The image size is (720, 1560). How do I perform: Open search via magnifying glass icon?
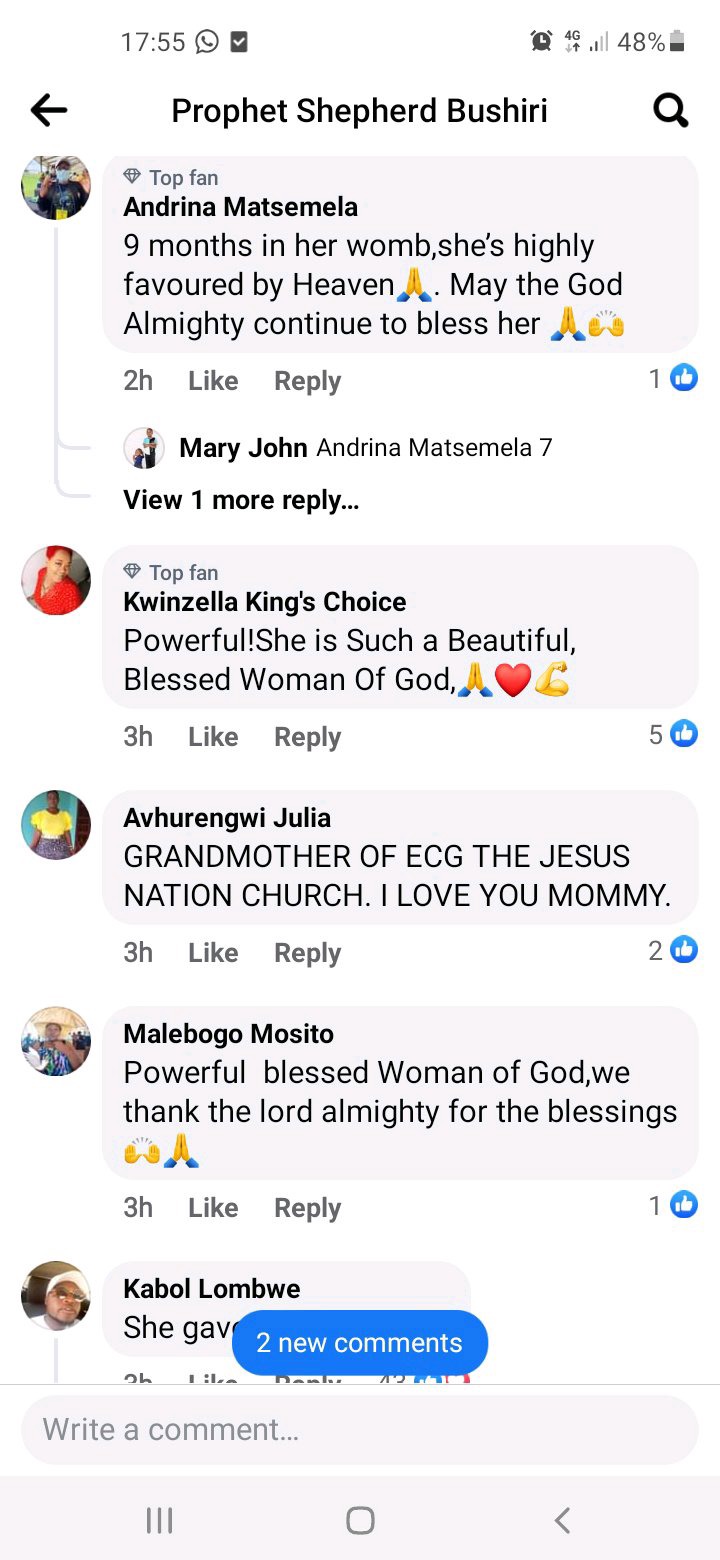(x=671, y=110)
